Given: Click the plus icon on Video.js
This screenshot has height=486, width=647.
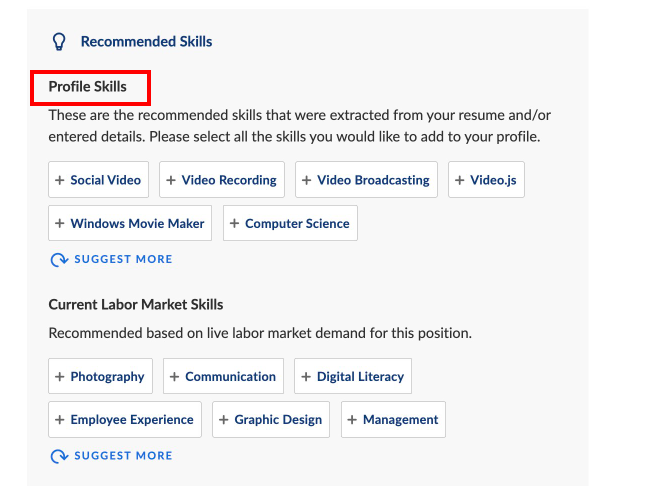Looking at the screenshot, I should click(460, 180).
